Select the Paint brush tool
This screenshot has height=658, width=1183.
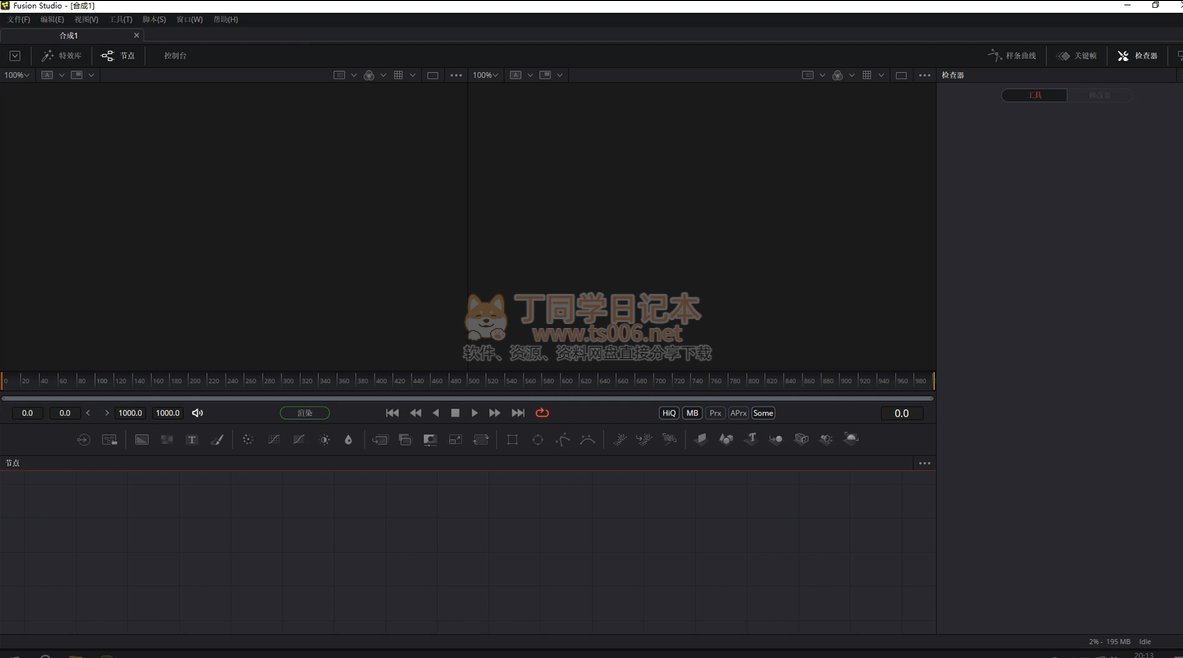(217, 439)
